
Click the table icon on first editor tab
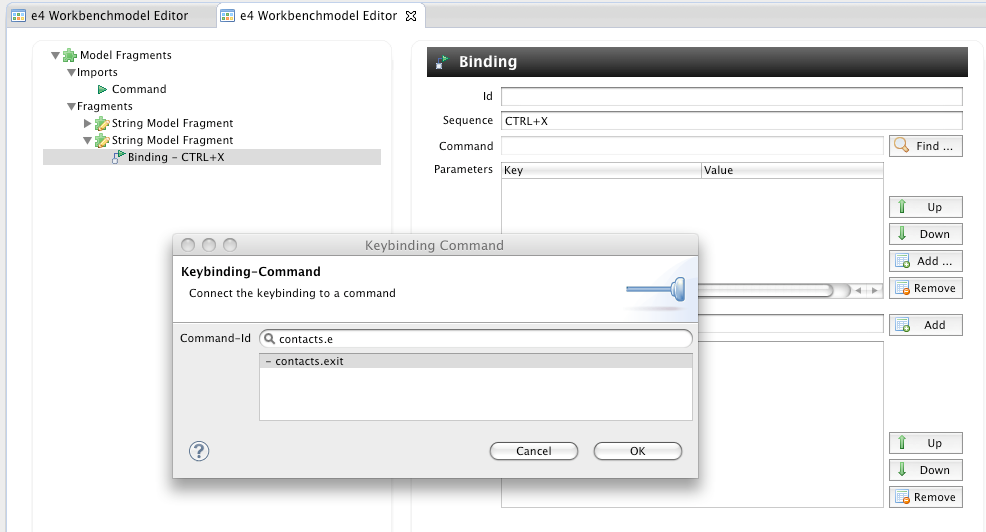pyautogui.click(x=19, y=16)
